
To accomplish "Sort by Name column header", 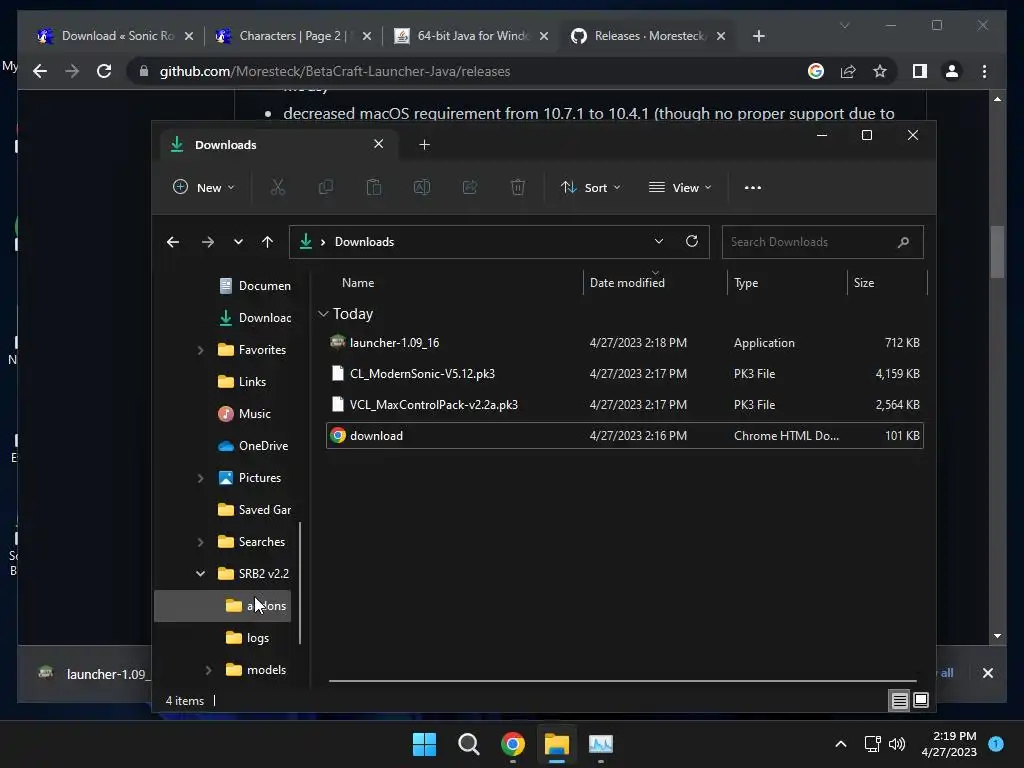I will coord(358,283).
